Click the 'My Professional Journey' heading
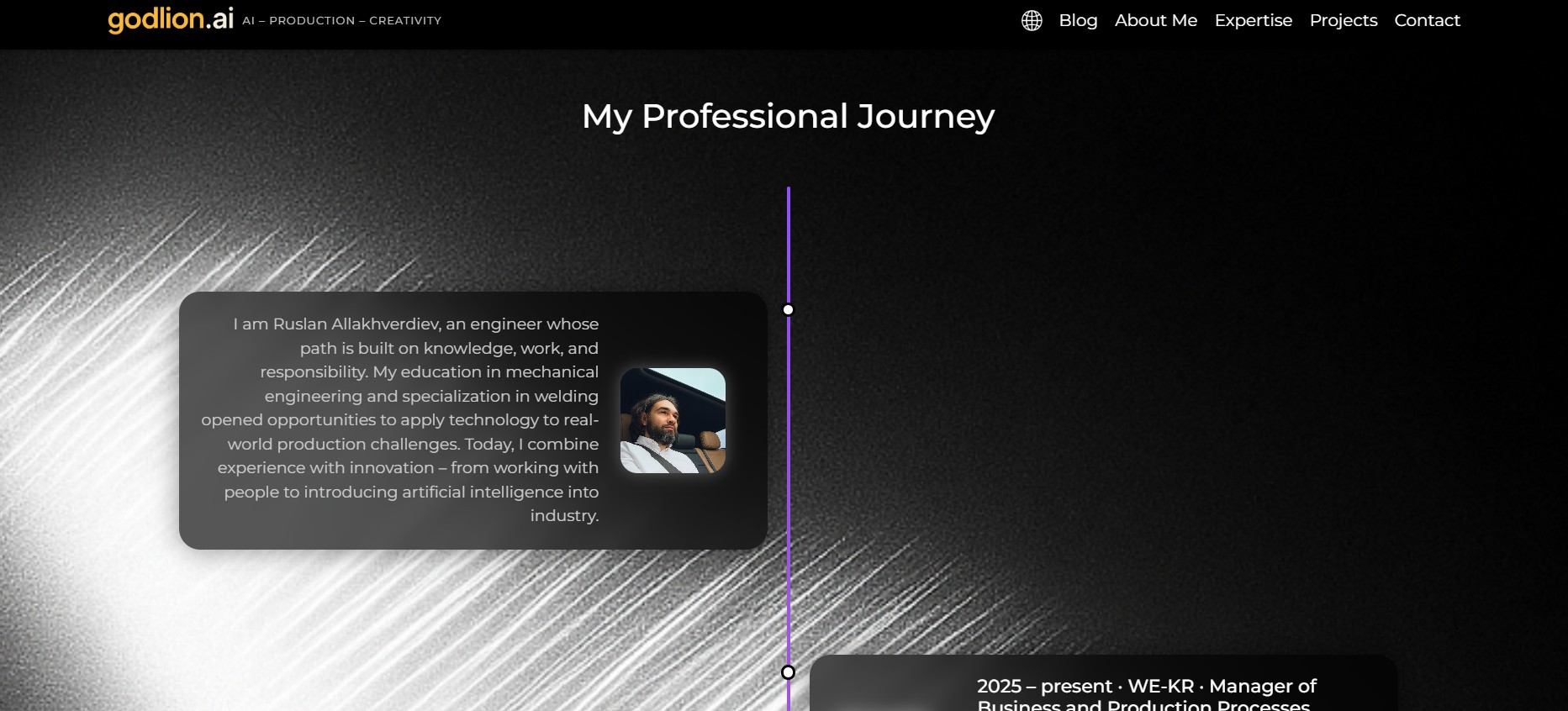Image resolution: width=1568 pixels, height=711 pixels. pyautogui.click(x=789, y=116)
